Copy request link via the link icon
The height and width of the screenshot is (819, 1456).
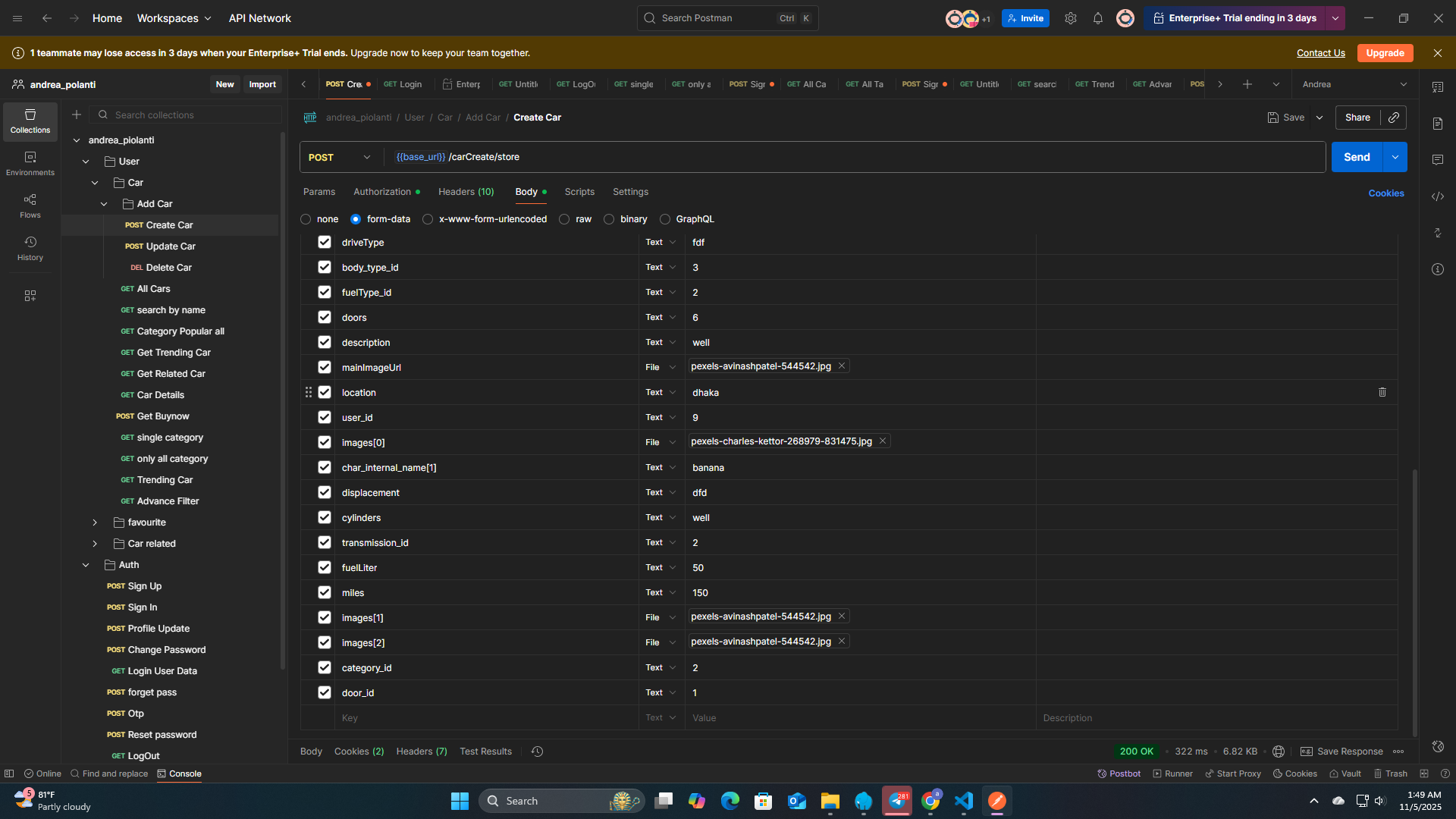(1394, 118)
